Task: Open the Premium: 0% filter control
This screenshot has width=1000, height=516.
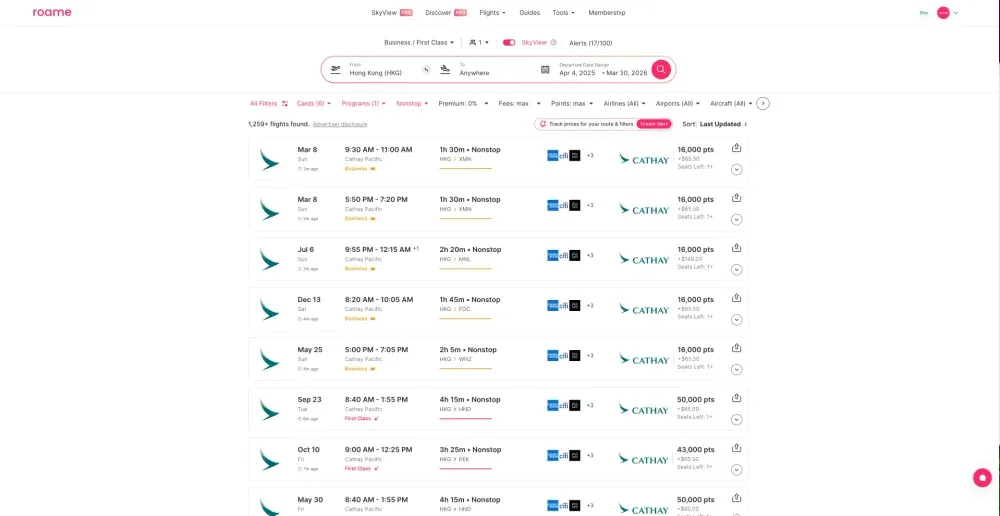Action: pyautogui.click(x=463, y=103)
